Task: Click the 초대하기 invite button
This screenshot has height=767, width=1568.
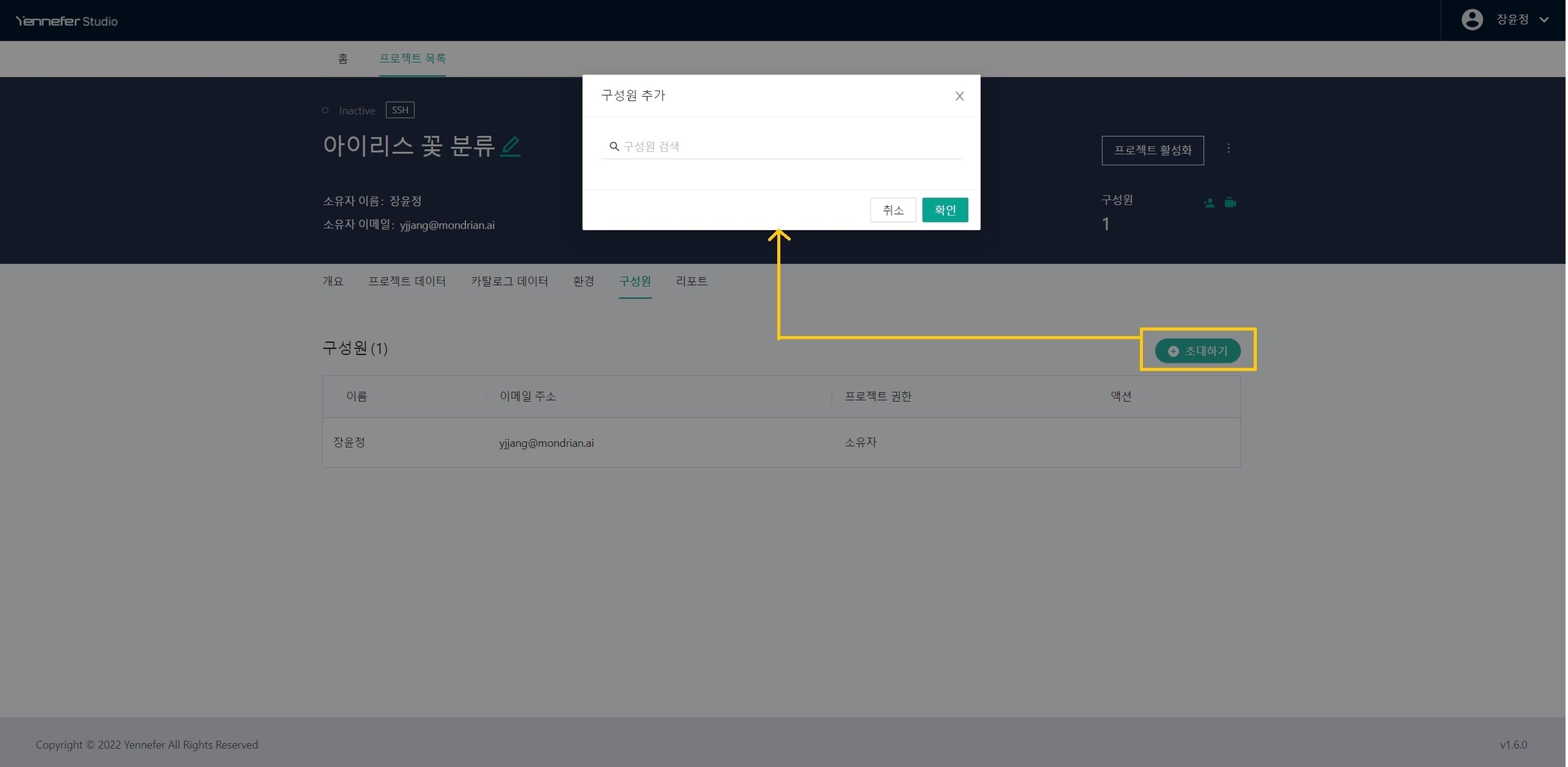Action: point(1198,350)
